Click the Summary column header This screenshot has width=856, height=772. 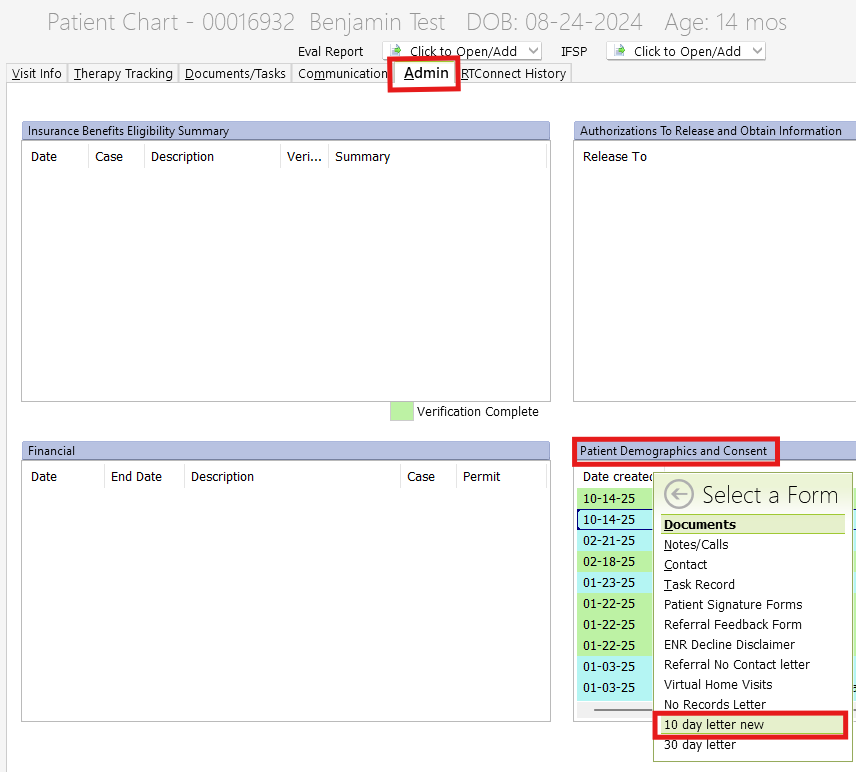coord(362,157)
